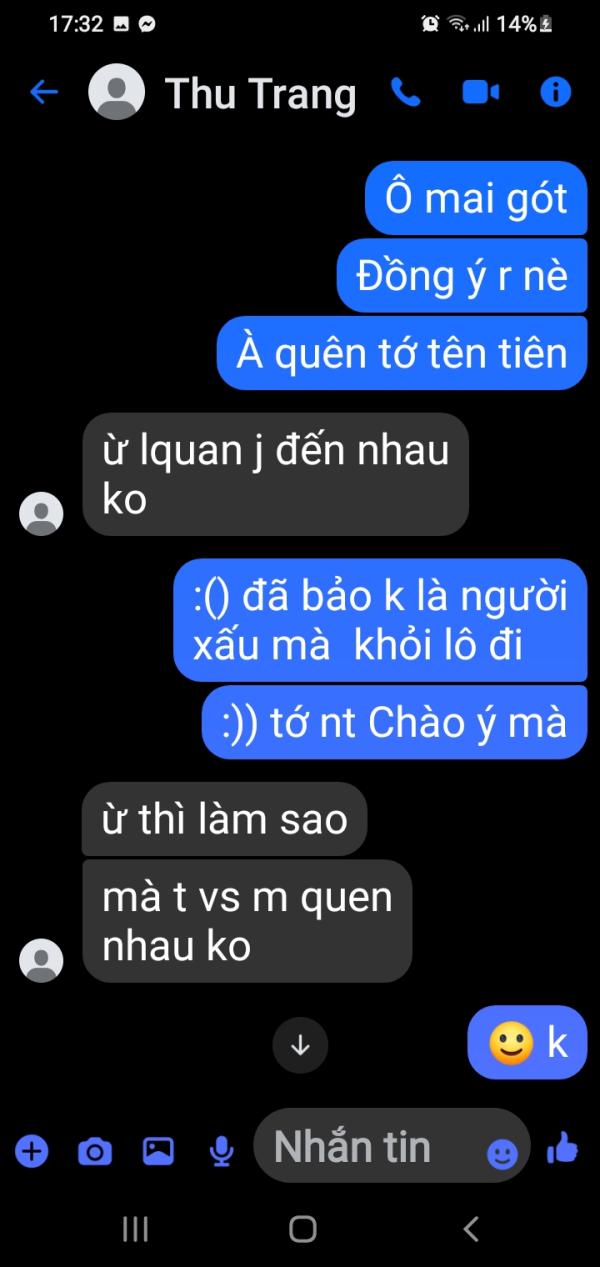Open the photo gallery picker
Screen dimensions: 600x1267
pyautogui.click(x=159, y=1152)
